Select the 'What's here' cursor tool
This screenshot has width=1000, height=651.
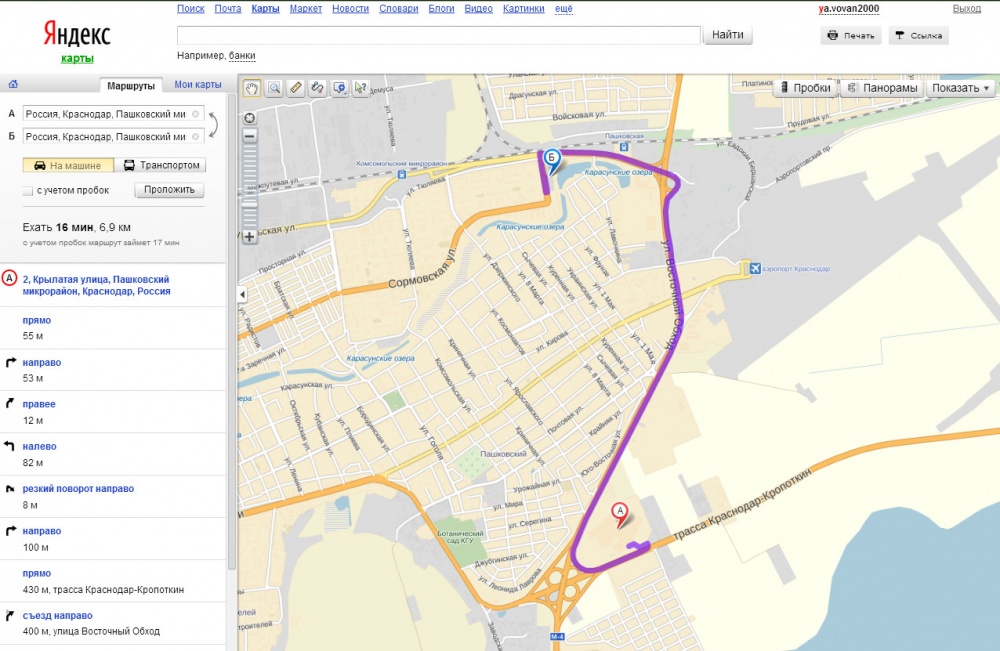361,88
